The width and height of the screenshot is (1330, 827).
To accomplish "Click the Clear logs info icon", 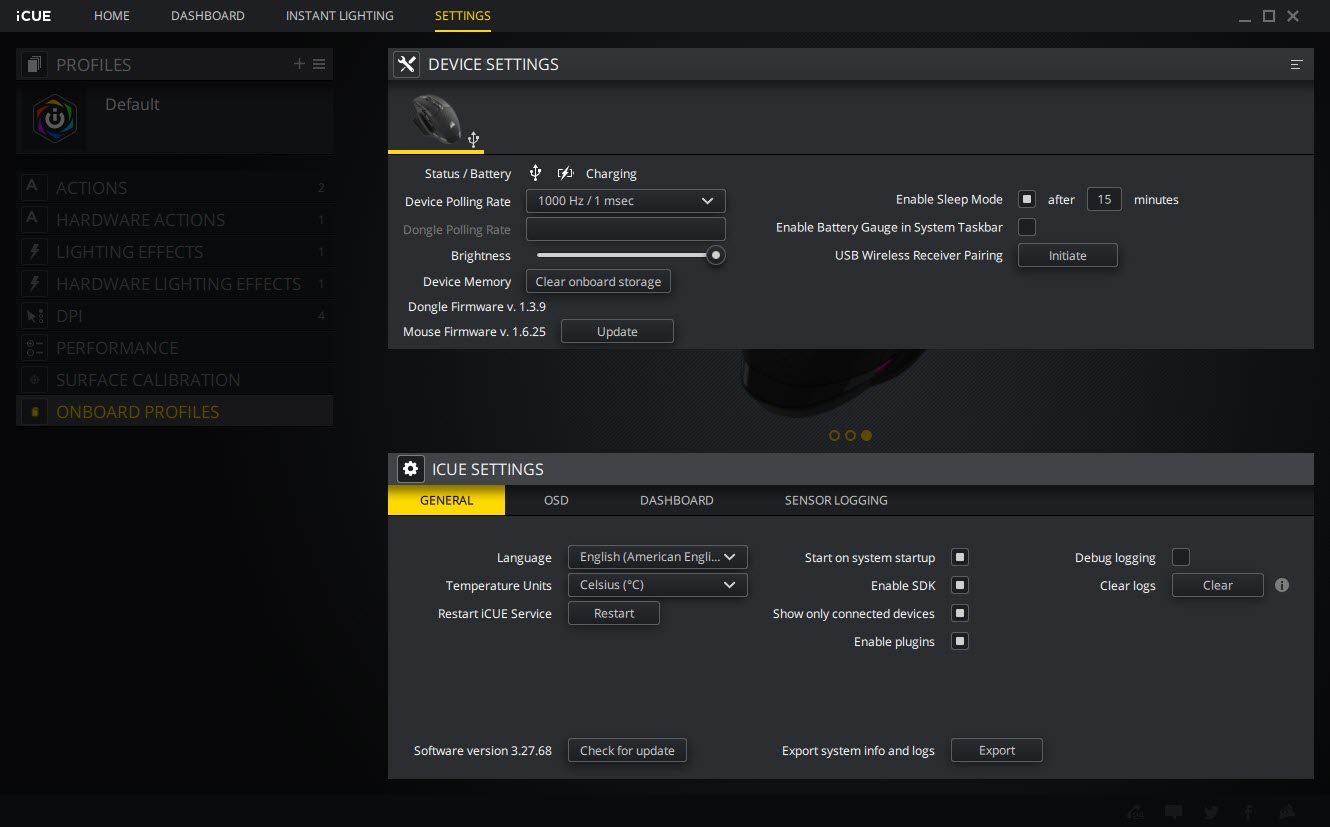I will (1282, 585).
